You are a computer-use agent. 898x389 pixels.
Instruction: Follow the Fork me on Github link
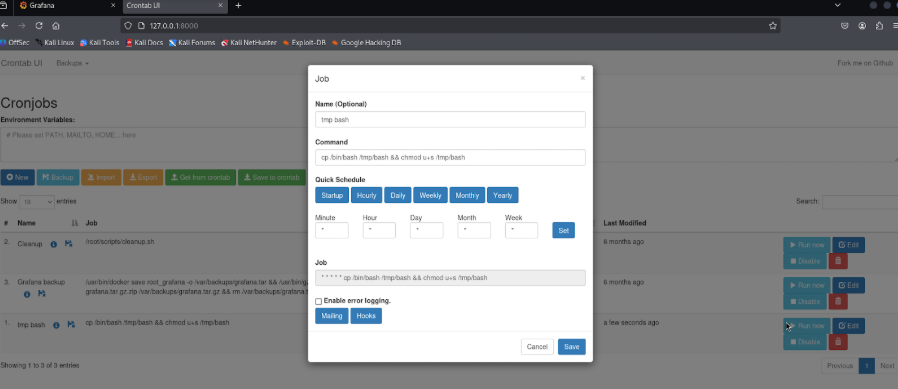865,63
